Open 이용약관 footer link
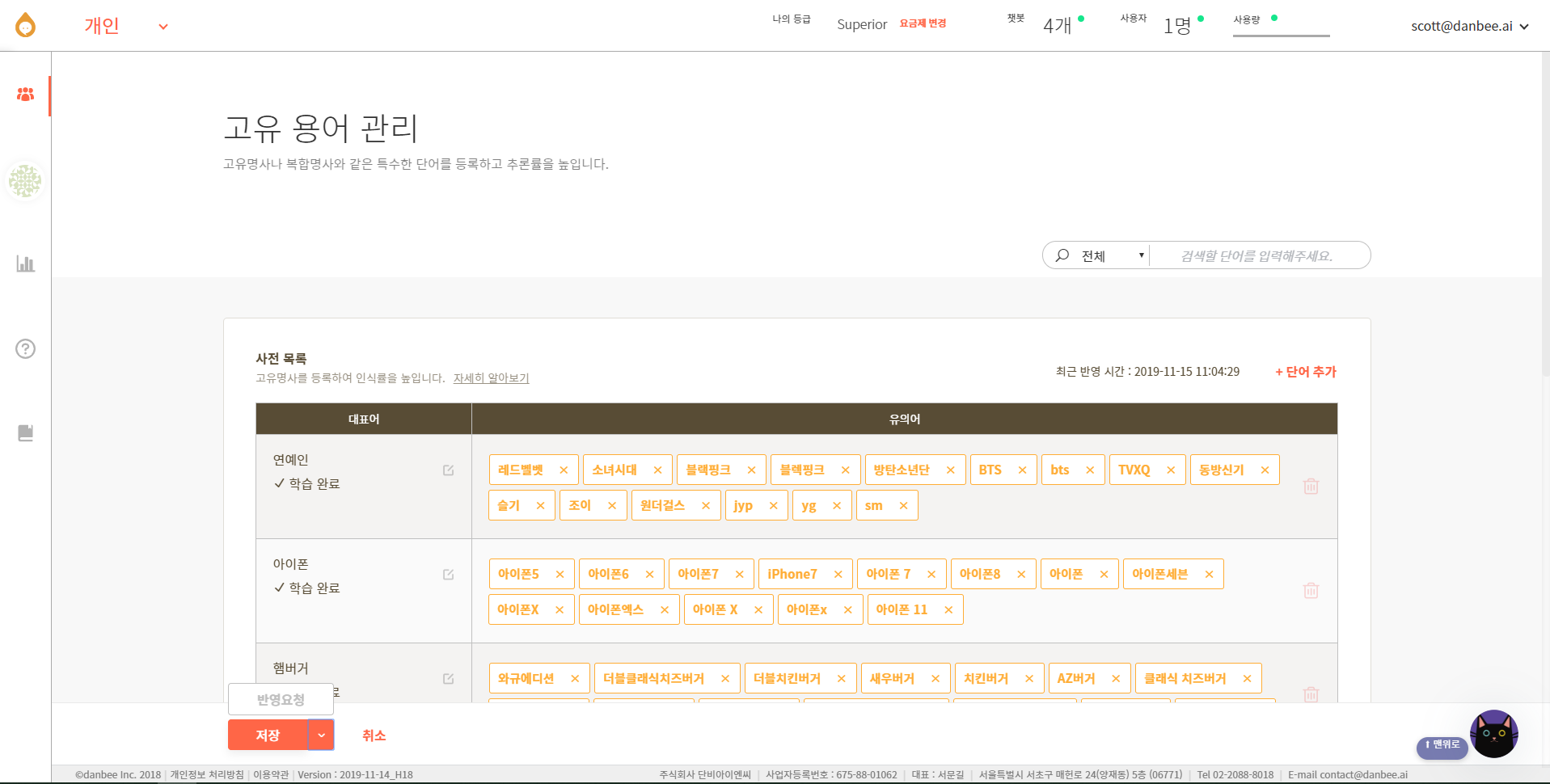The image size is (1550, 784). click(271, 774)
